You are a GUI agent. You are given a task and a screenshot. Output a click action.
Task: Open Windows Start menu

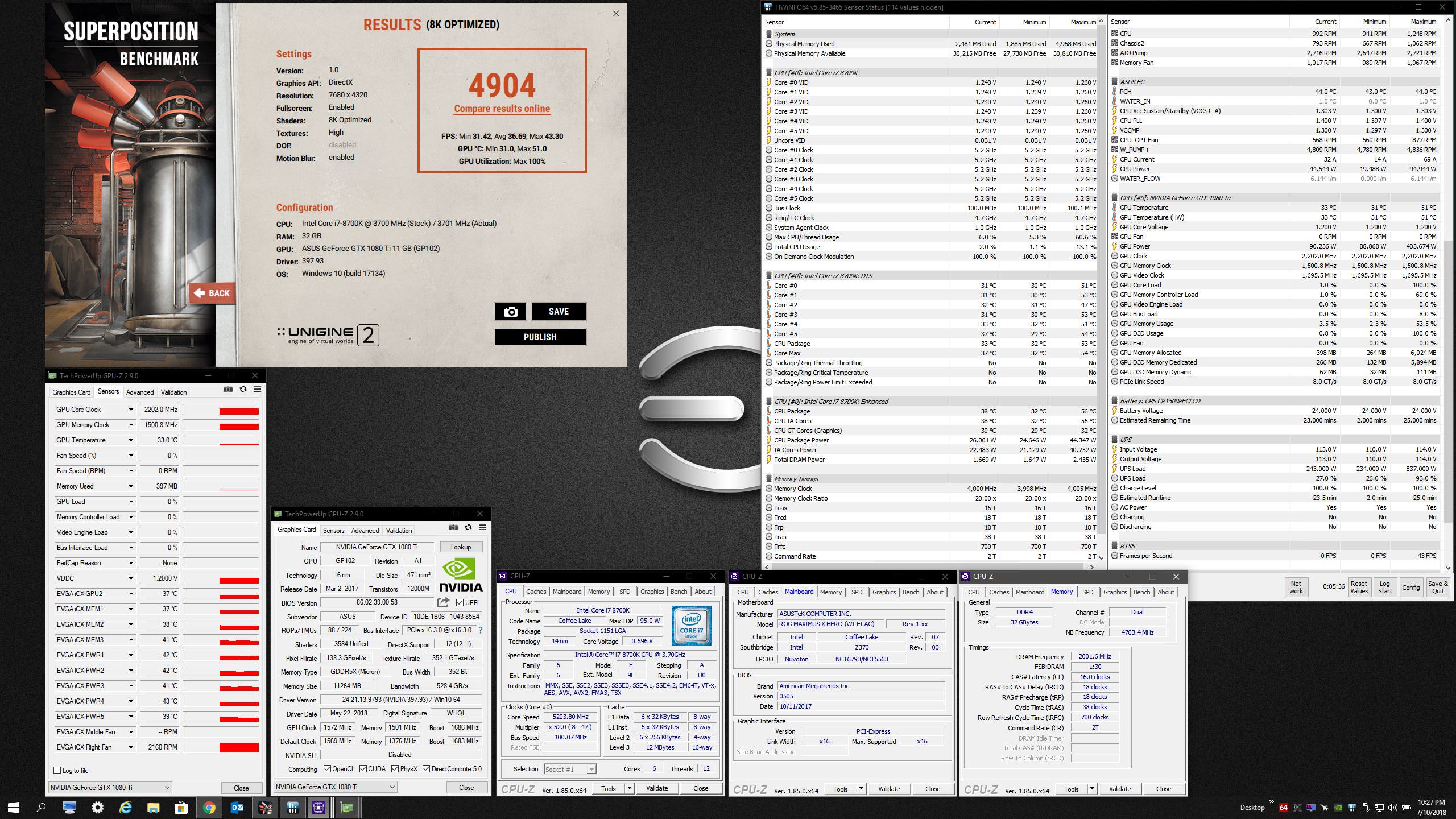(14, 807)
